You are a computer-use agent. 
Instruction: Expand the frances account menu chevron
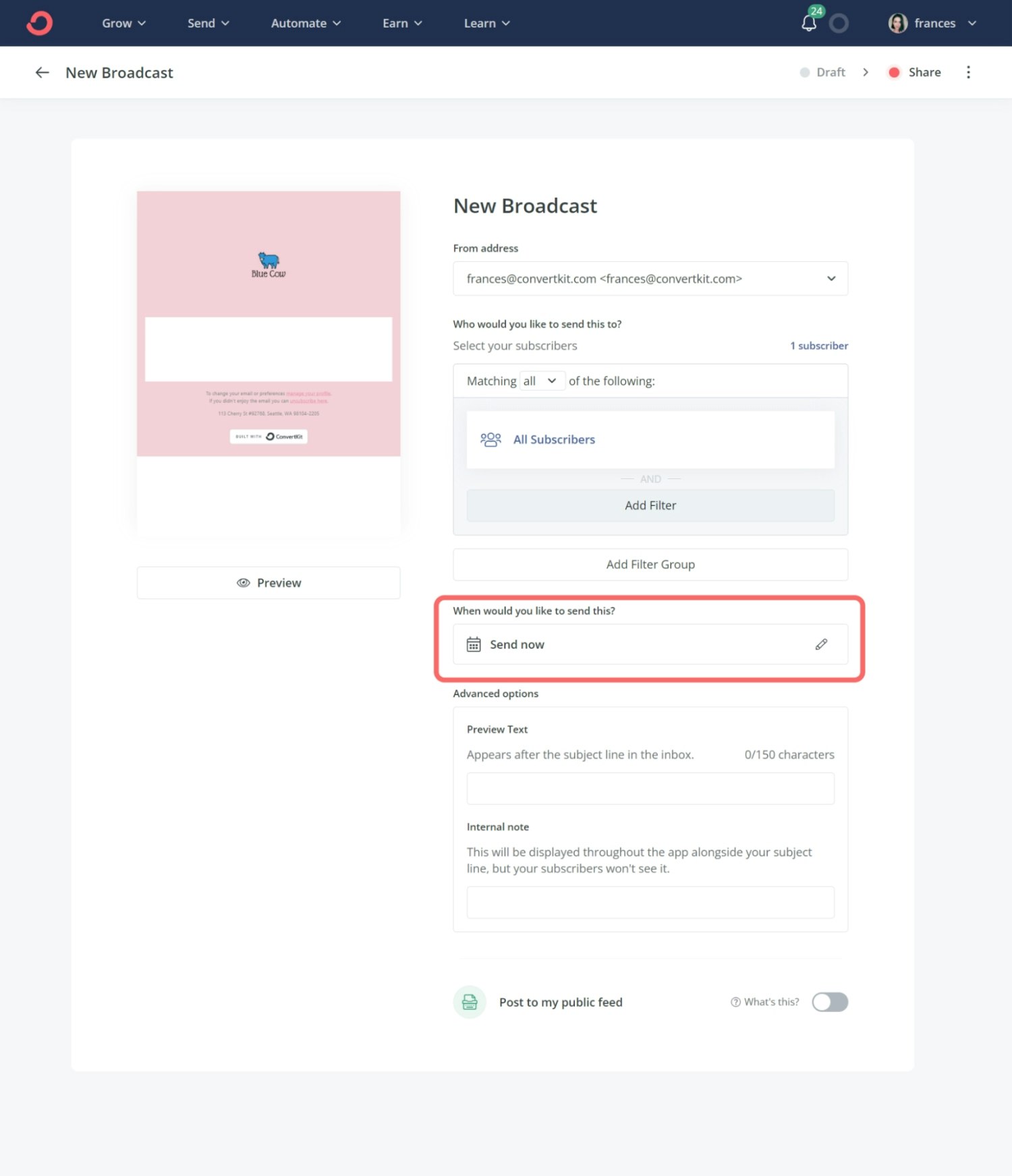click(x=972, y=23)
